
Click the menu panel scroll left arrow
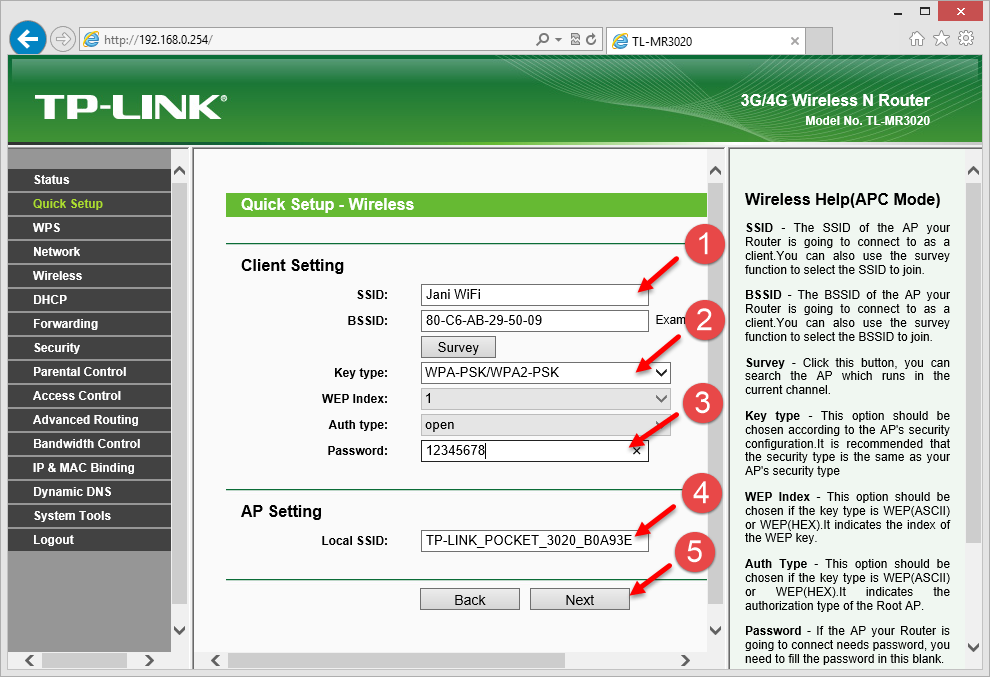tap(29, 661)
